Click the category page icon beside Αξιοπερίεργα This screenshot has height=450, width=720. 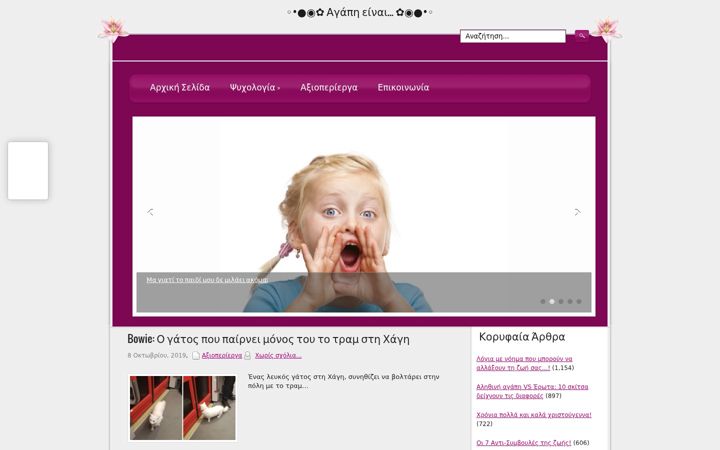196,355
